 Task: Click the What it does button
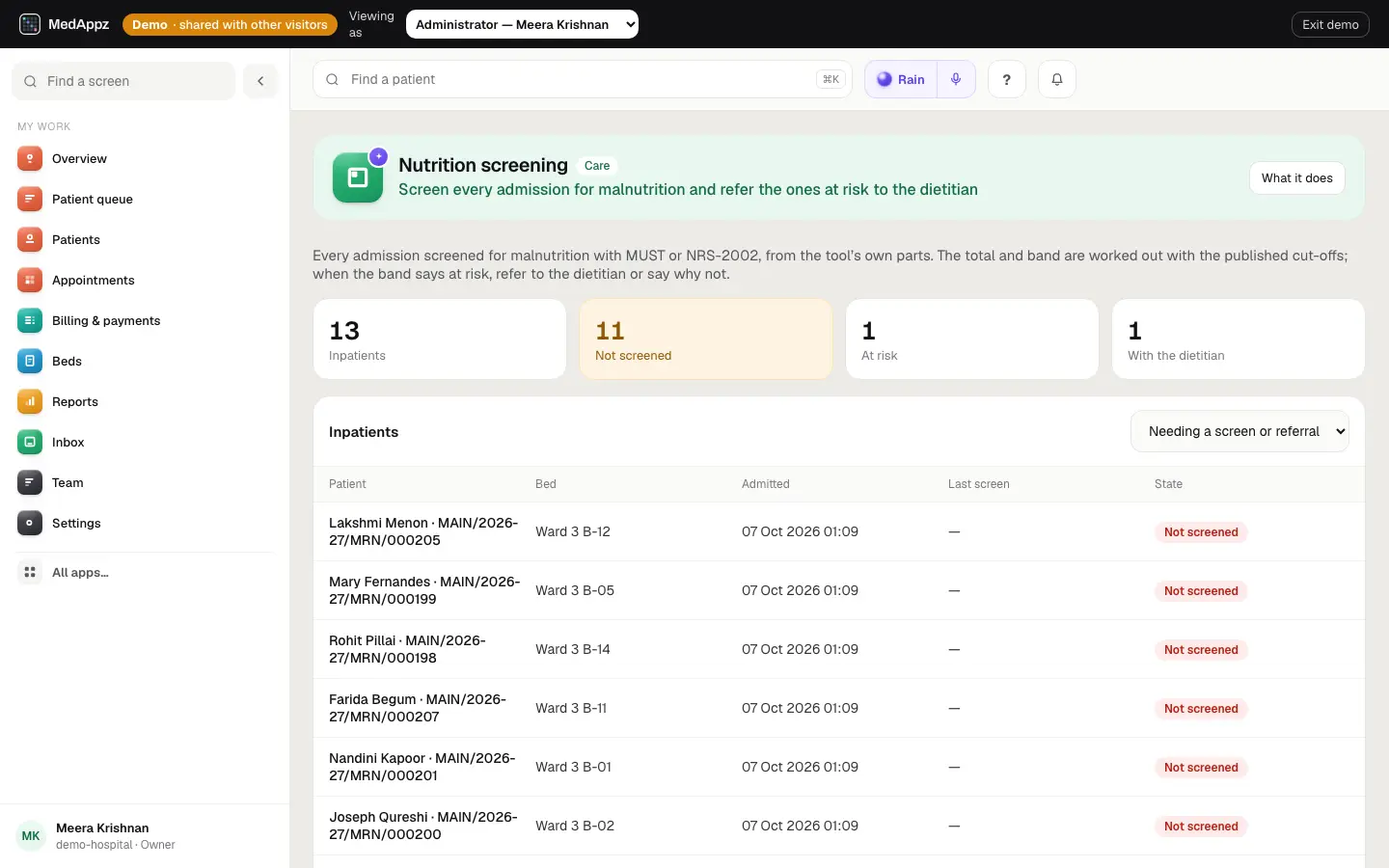tap(1297, 178)
